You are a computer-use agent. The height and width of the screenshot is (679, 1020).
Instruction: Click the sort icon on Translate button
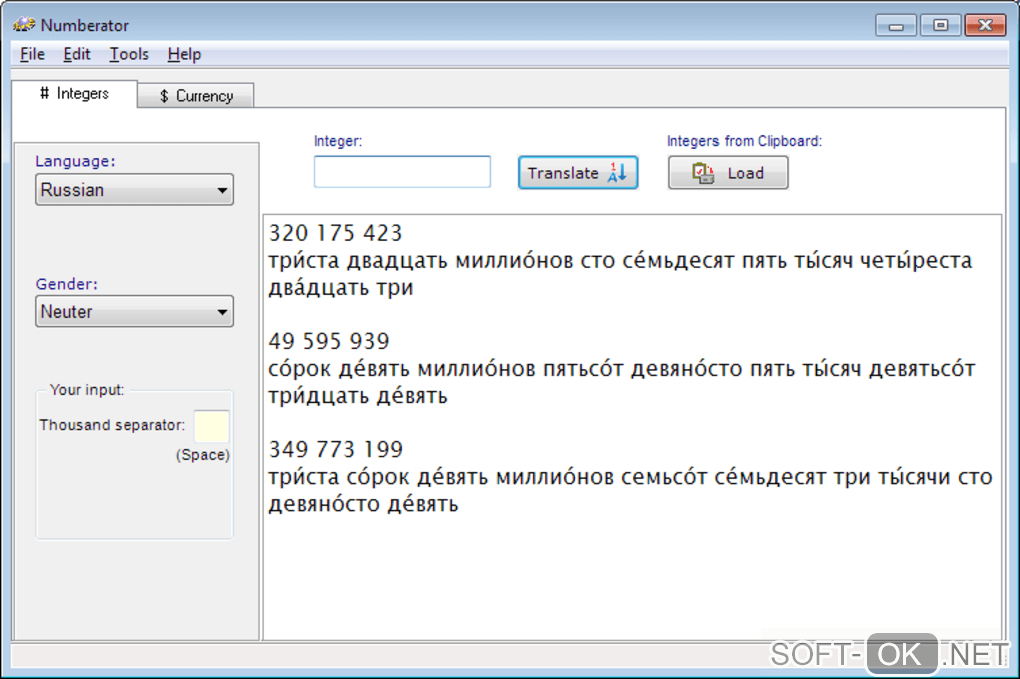[x=617, y=172]
